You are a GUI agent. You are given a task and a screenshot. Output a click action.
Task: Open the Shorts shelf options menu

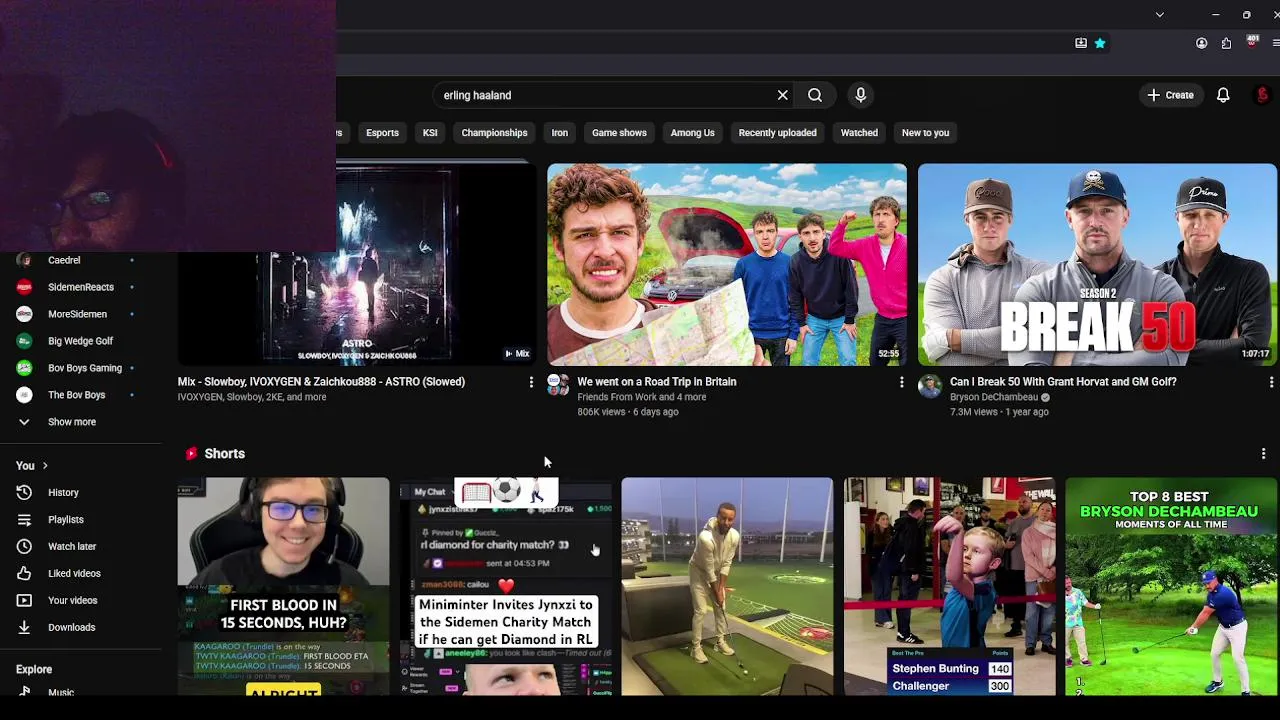(1263, 454)
